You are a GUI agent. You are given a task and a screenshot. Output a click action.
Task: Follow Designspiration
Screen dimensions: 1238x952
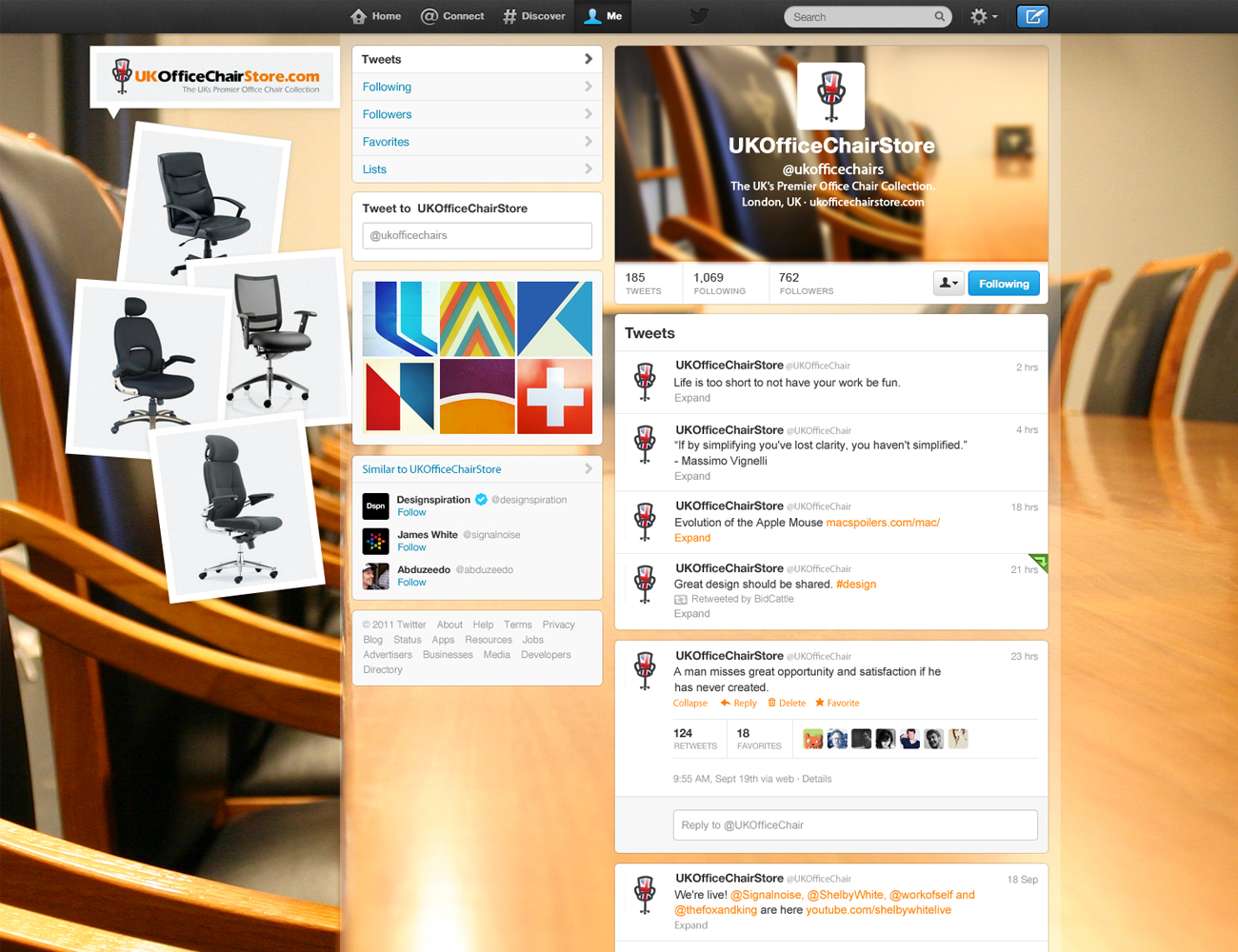click(411, 512)
